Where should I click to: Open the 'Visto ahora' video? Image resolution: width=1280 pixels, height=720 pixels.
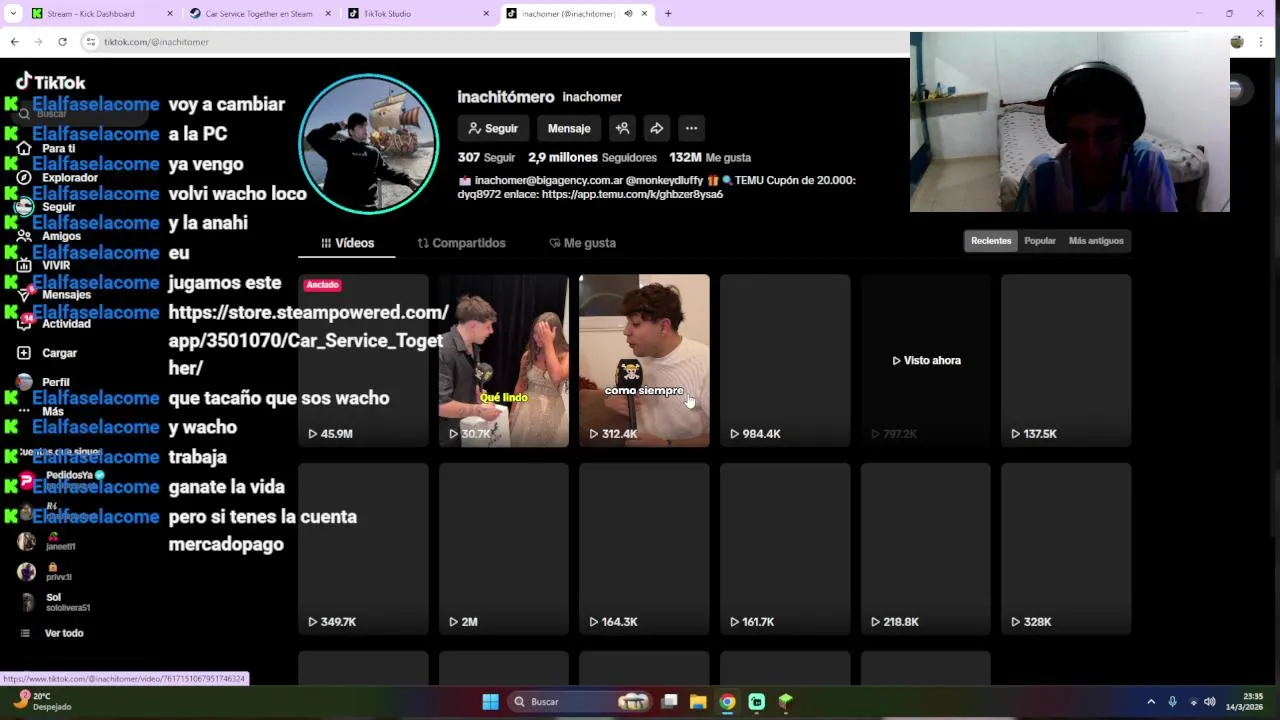tap(926, 360)
